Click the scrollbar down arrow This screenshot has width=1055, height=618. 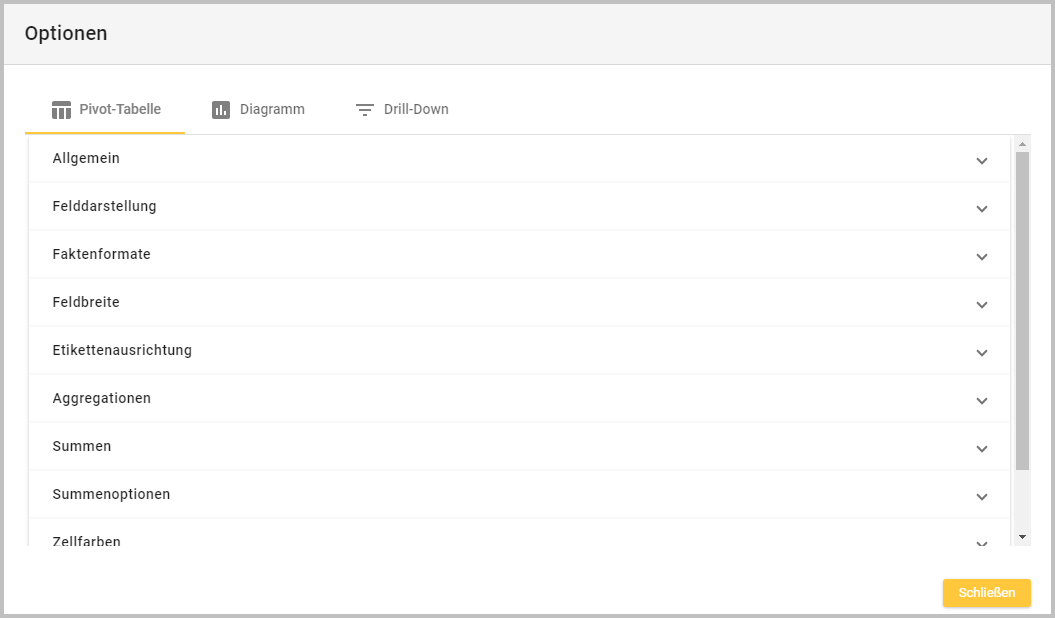(x=1022, y=537)
